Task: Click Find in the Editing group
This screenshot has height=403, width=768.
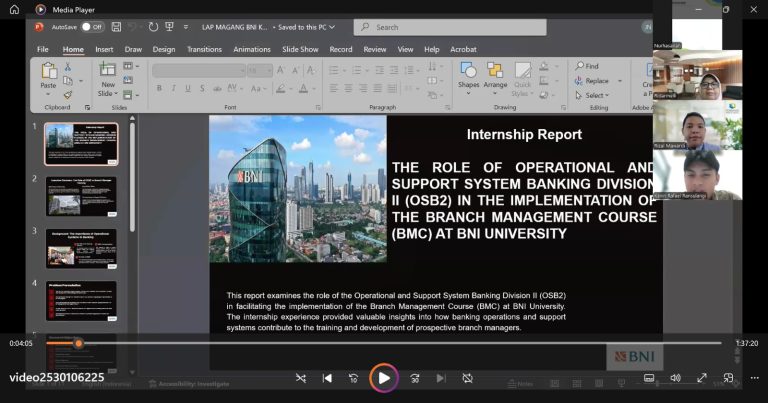Action: pyautogui.click(x=587, y=66)
